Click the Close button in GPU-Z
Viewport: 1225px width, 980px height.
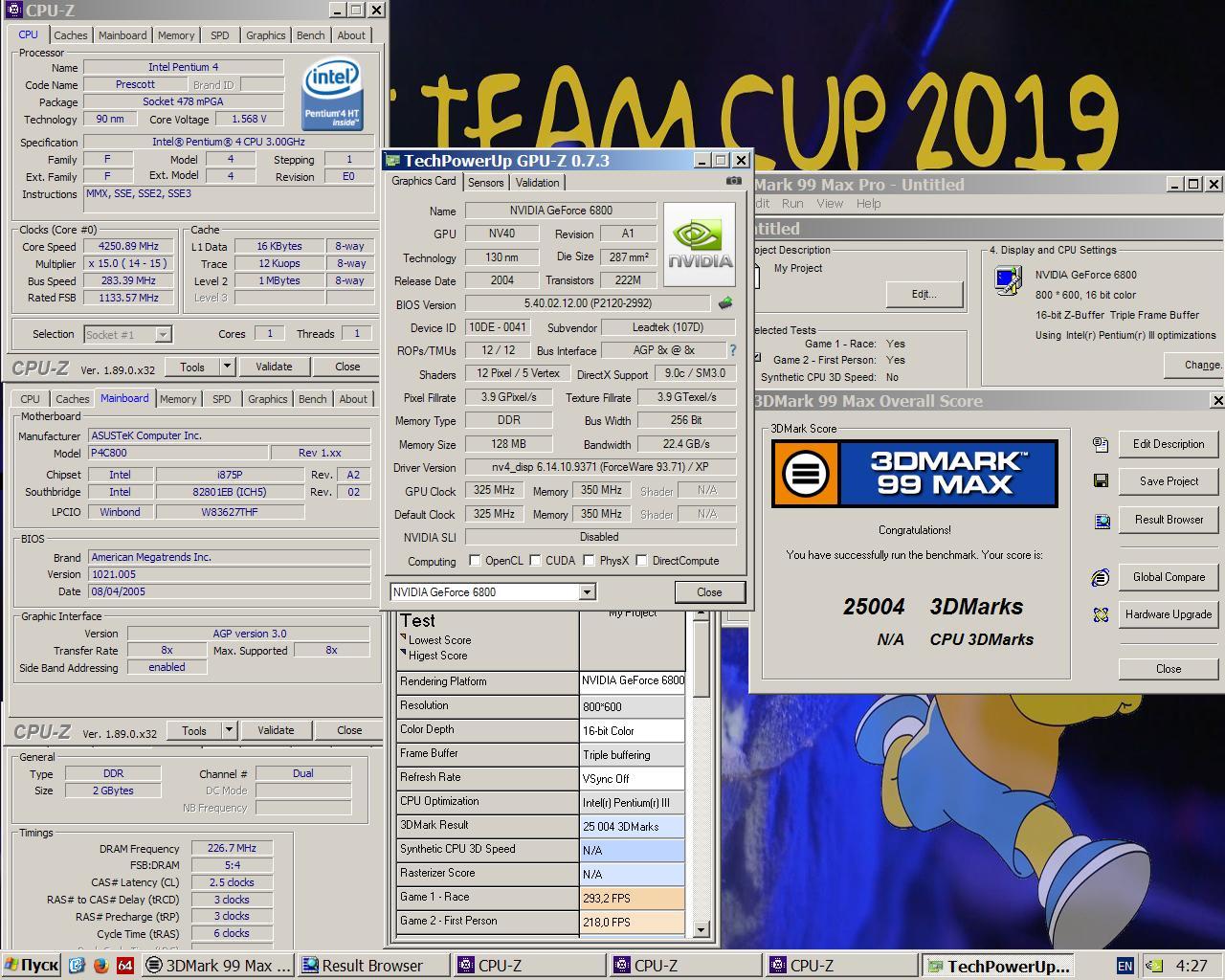(x=709, y=592)
